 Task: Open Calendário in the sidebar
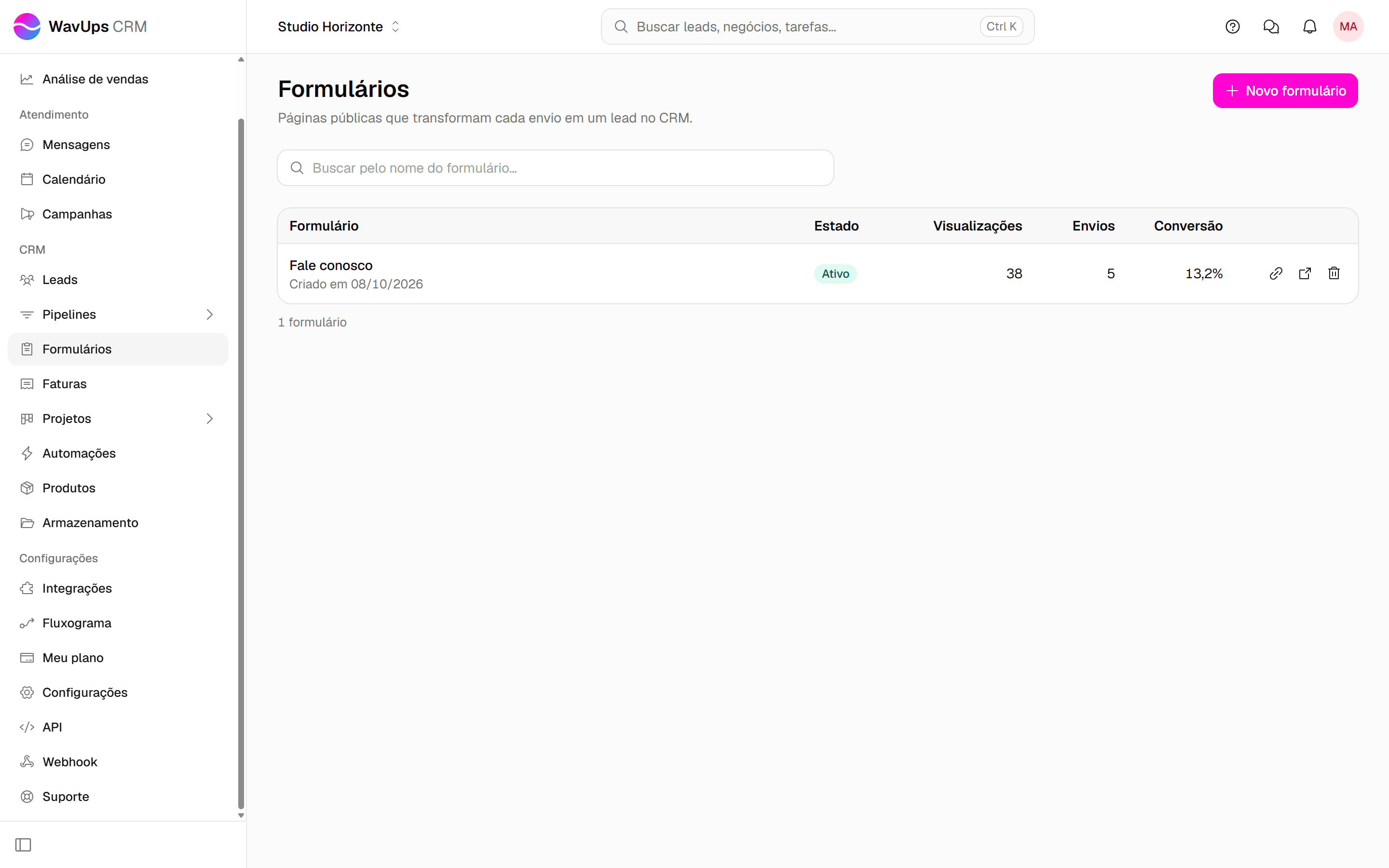coord(118,179)
